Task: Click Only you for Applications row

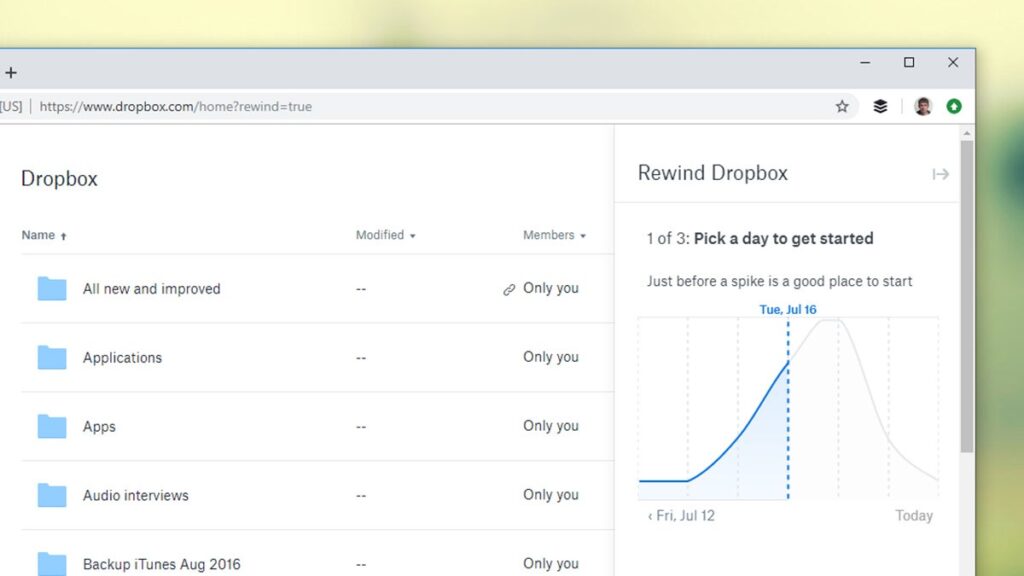Action: pos(551,357)
